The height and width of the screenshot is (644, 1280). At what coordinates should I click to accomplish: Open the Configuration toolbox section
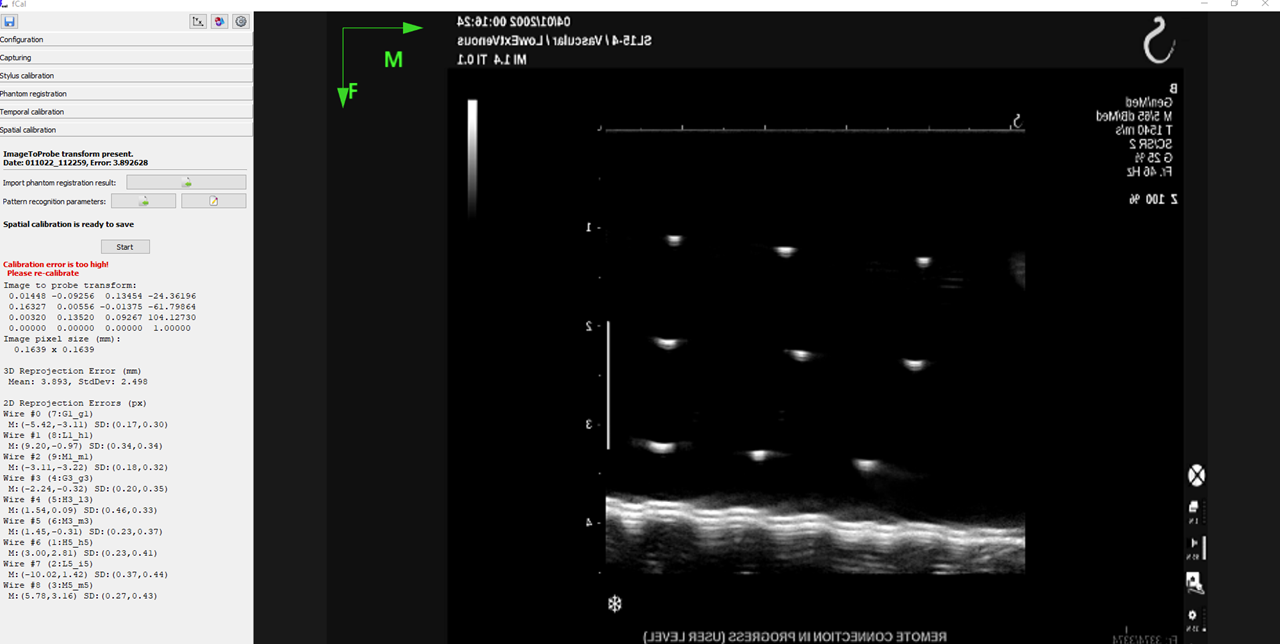point(126,39)
